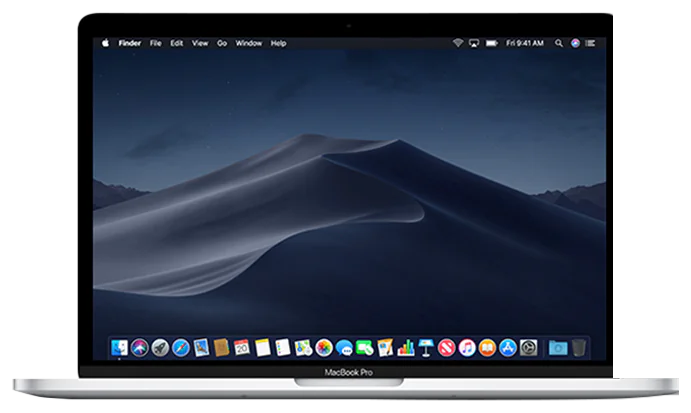Open System Preferences gear in Dock
This screenshot has height=413, width=691.
click(528, 348)
